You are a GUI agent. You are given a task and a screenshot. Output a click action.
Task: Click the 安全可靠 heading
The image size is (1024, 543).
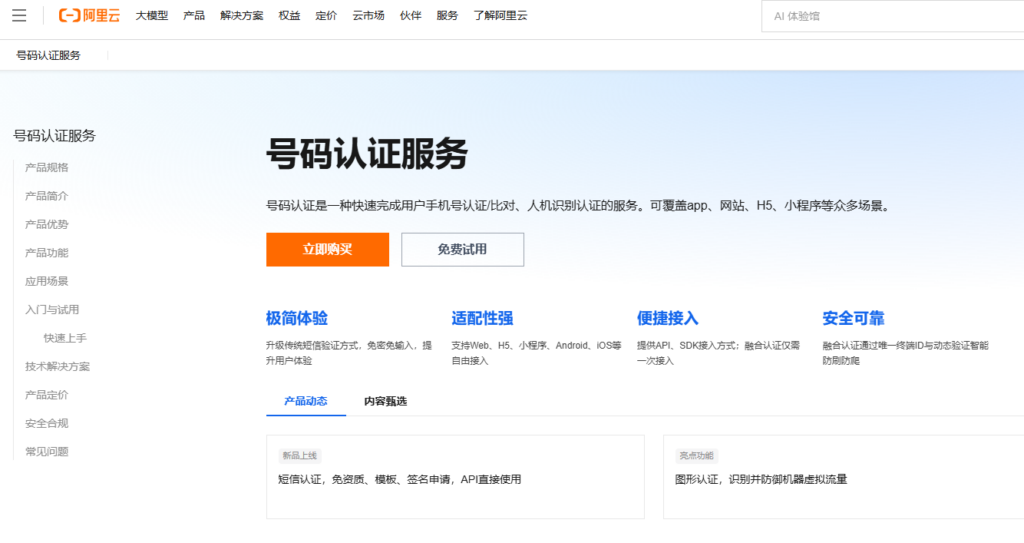point(853,318)
